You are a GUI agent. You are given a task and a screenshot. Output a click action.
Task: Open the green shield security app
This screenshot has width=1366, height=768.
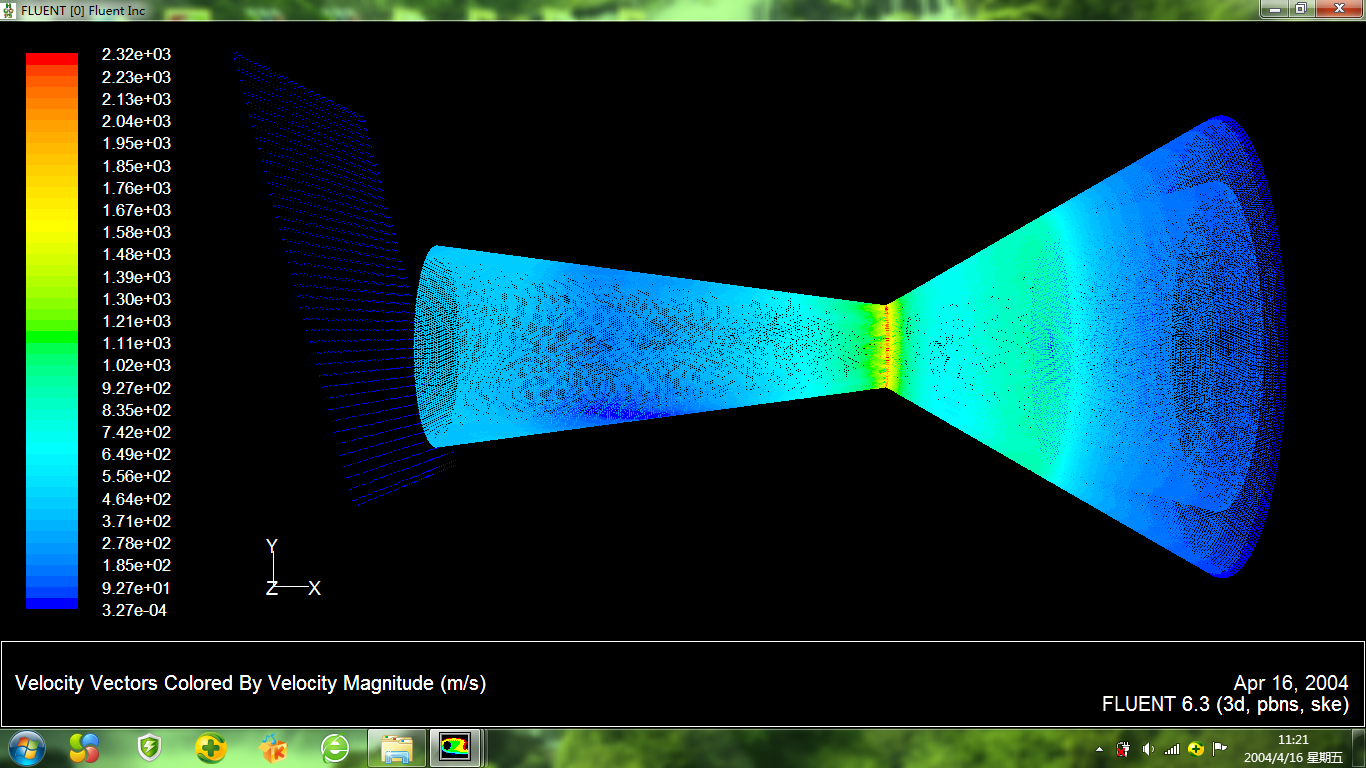point(149,747)
